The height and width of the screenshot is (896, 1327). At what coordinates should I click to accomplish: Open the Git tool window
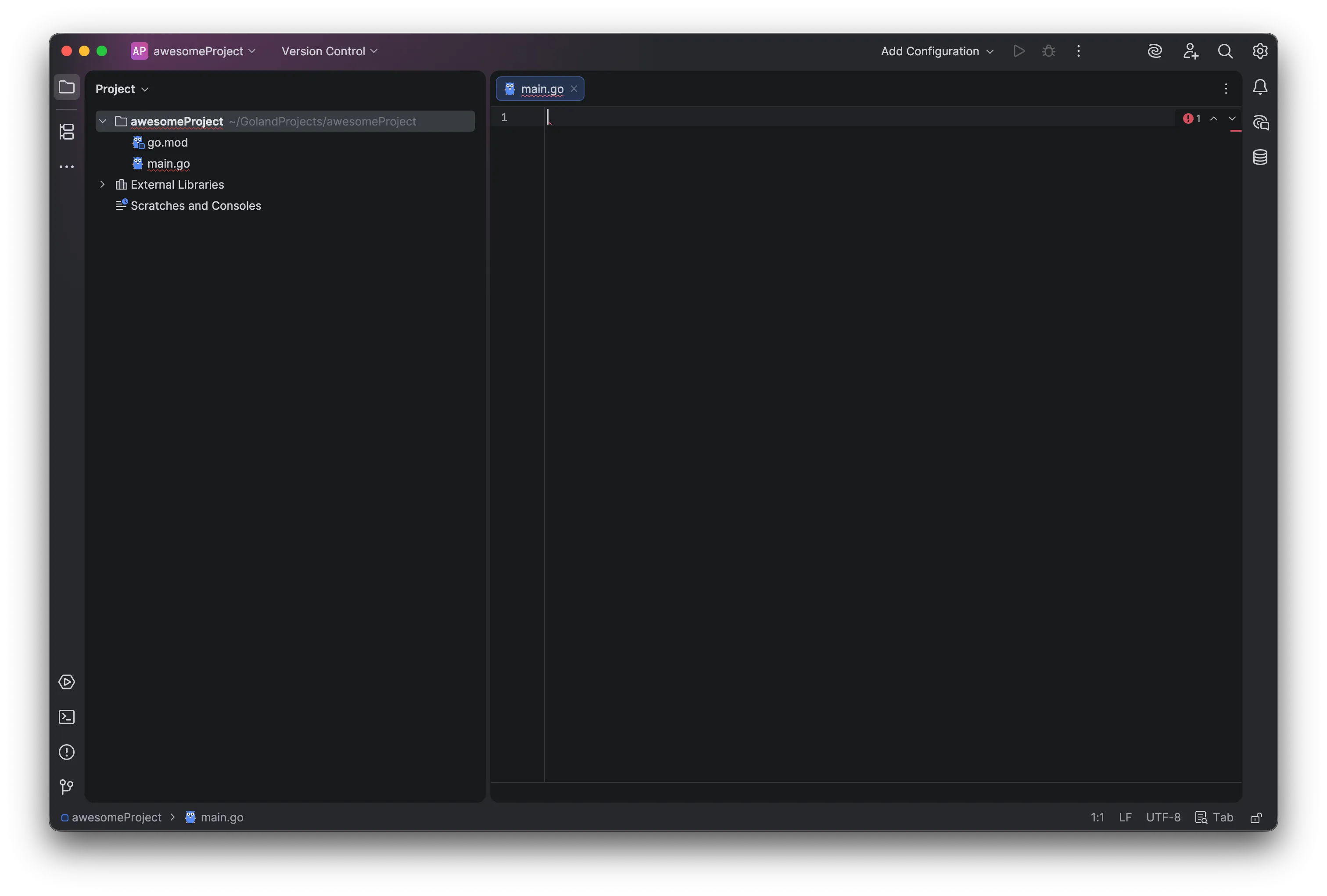click(x=67, y=787)
